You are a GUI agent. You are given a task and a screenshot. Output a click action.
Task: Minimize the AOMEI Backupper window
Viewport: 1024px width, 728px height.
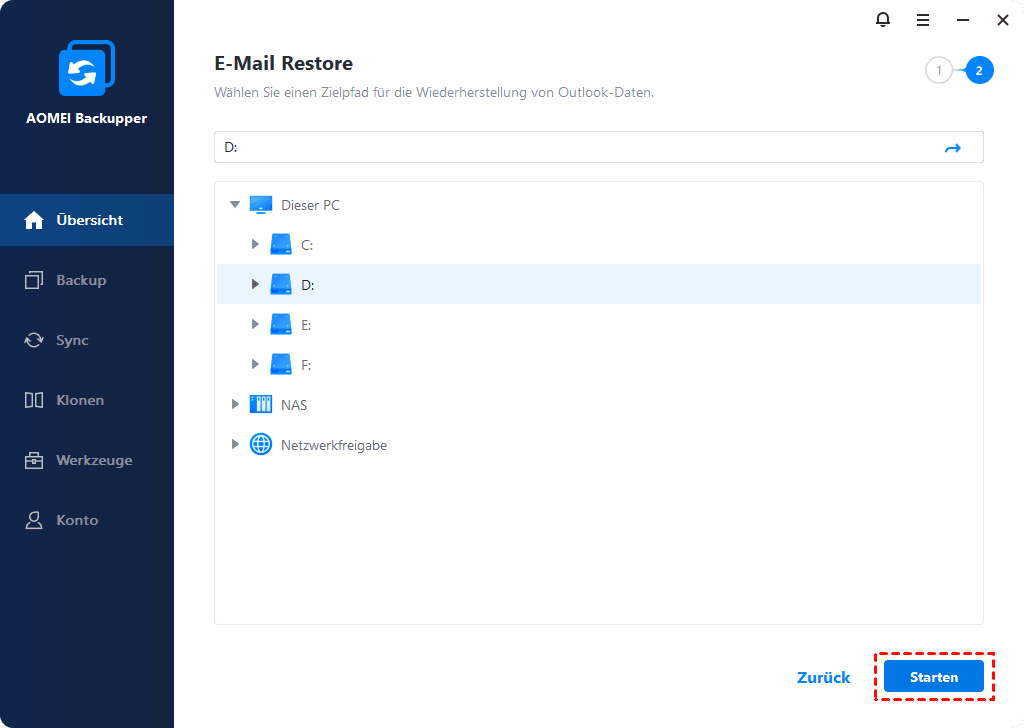click(963, 20)
